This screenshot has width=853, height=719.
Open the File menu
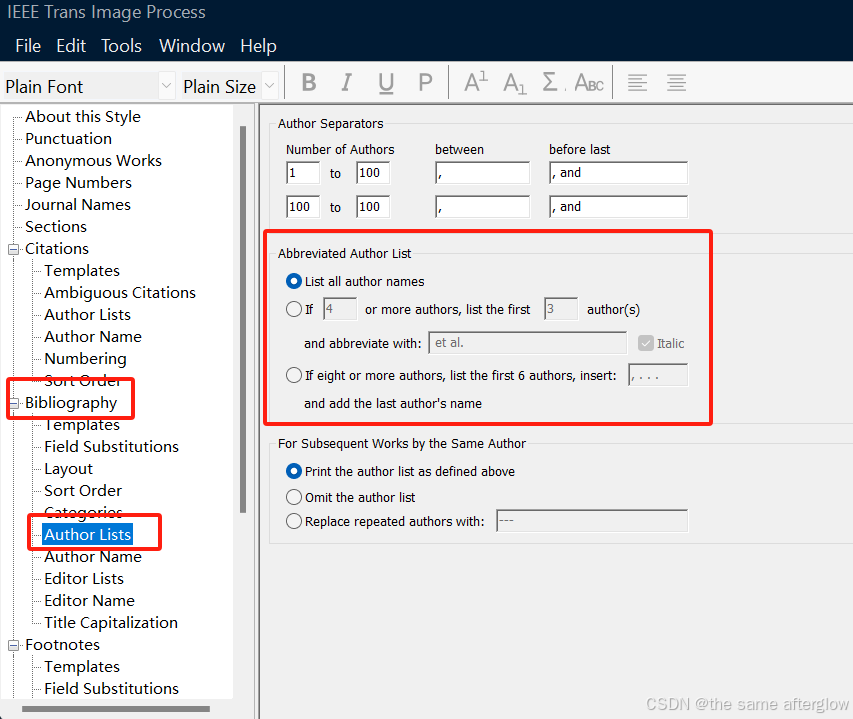(x=28, y=46)
